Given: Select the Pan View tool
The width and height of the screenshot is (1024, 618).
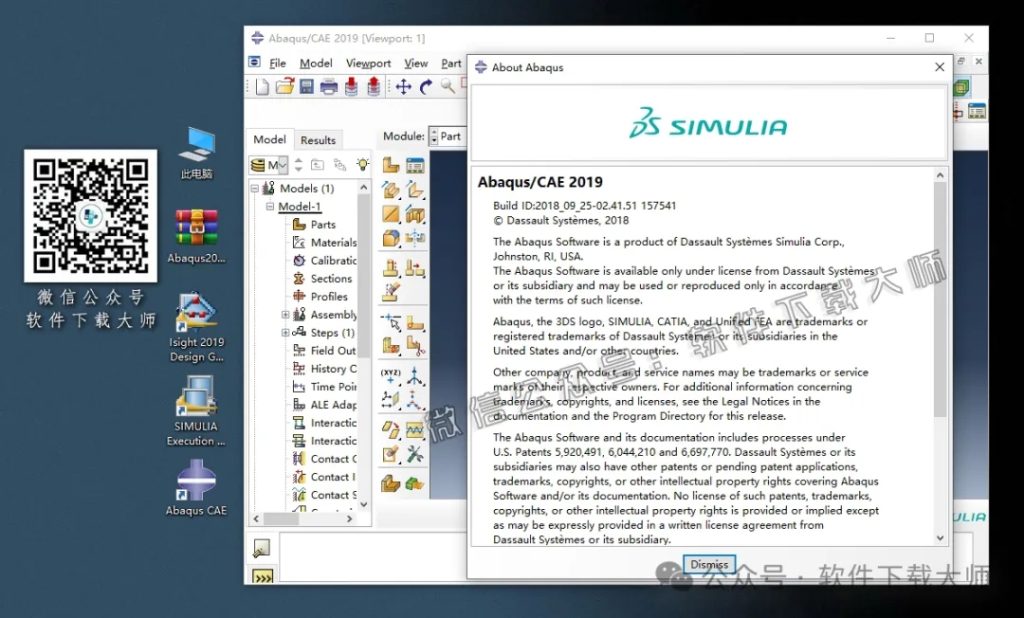Looking at the screenshot, I should [x=406, y=87].
